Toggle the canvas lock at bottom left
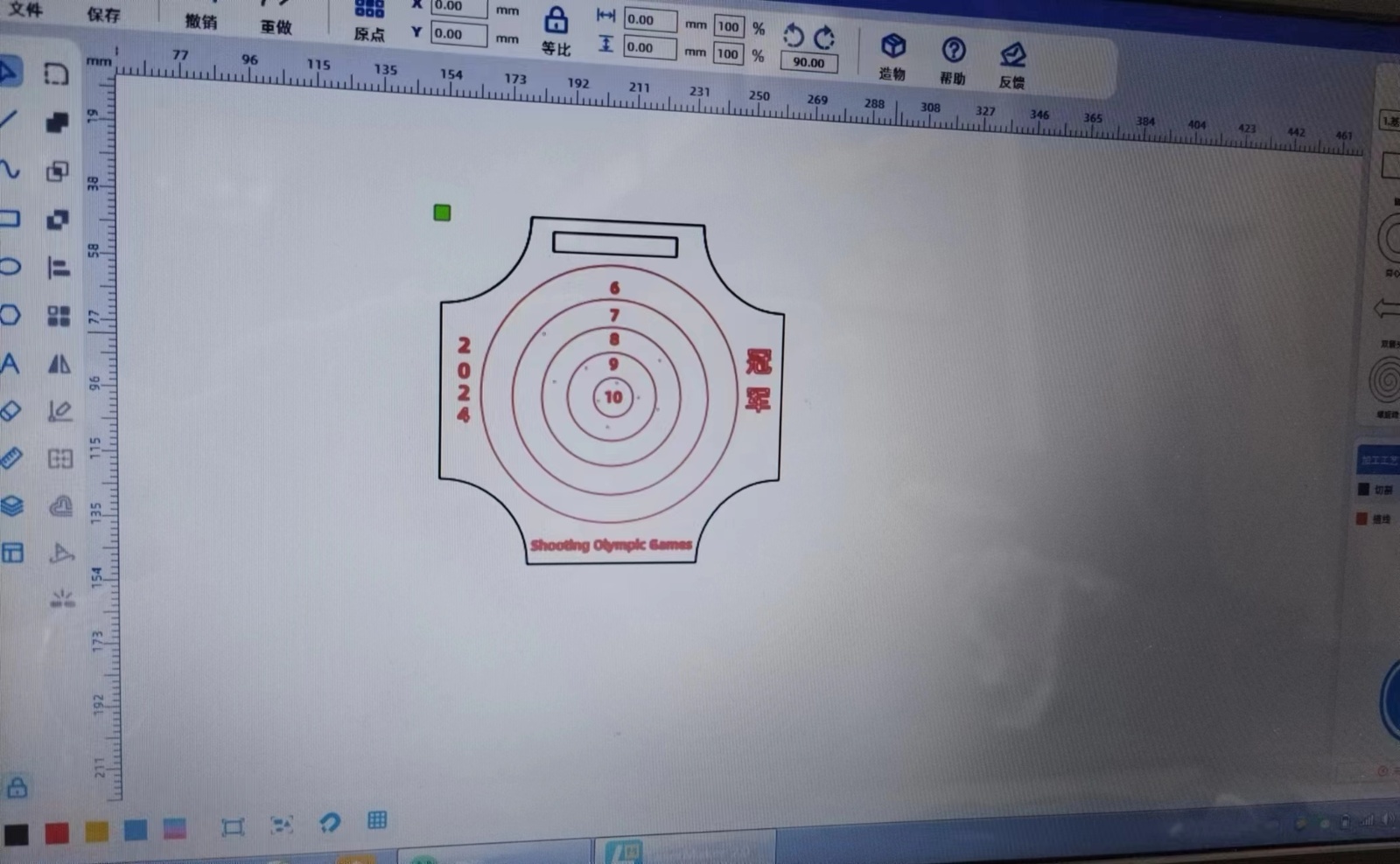This screenshot has width=1400, height=864. point(17,788)
